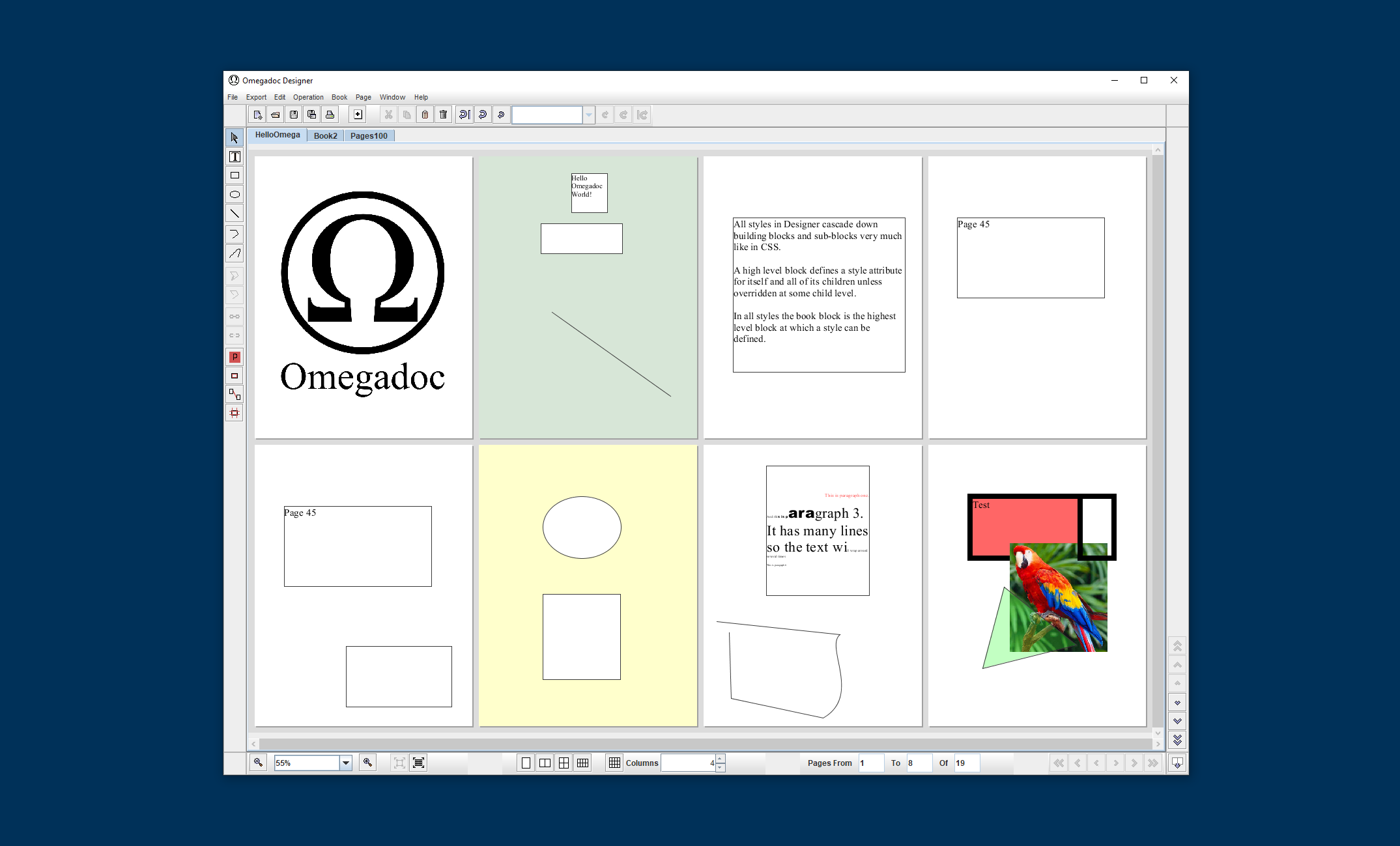The height and width of the screenshot is (846, 1400).
Task: Select the Text tool in the left toolbar
Action: (x=235, y=157)
